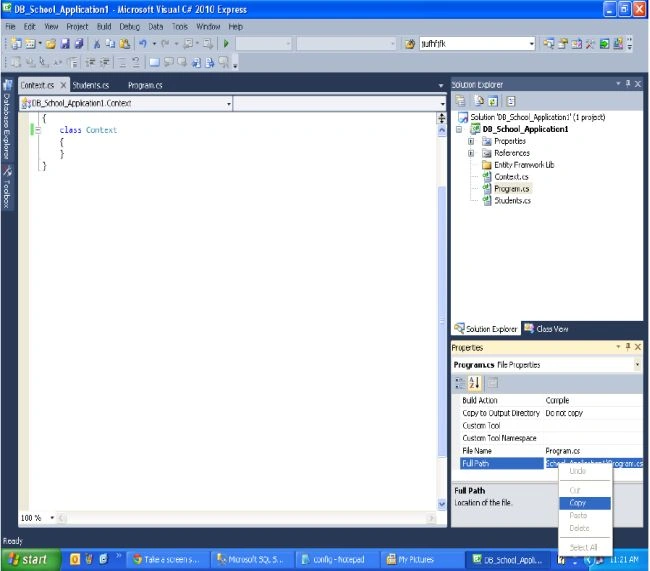Click the Start Page icon with the green arrow
650x571 pixels.
[604, 44]
